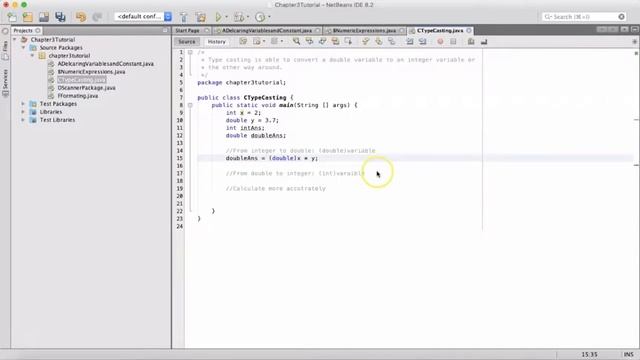The image size is (640, 360).
Task: Click Find Next Occurrence icon
Action: (x=322, y=42)
